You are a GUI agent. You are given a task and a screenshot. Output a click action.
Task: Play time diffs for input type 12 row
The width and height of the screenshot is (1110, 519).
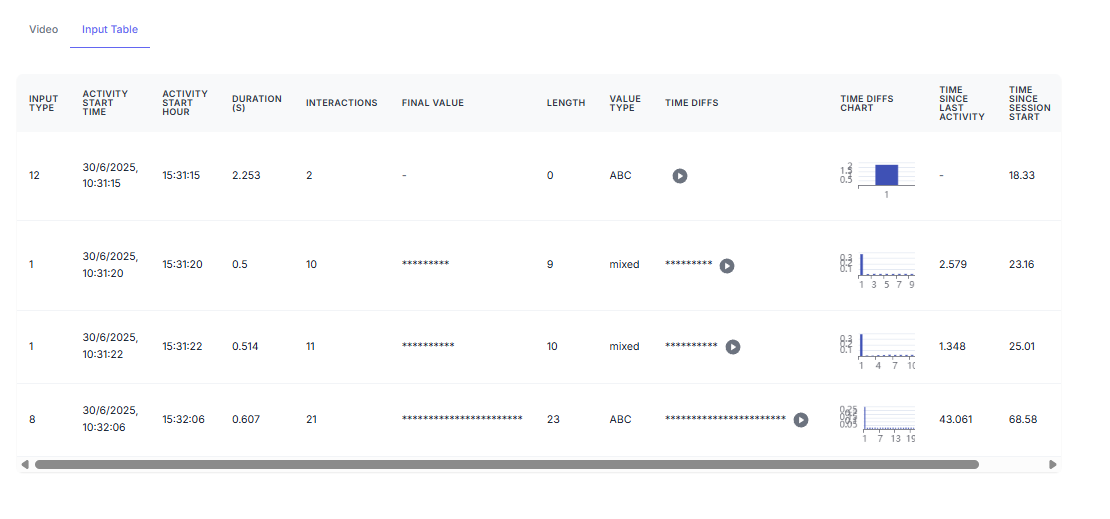pyautogui.click(x=680, y=176)
